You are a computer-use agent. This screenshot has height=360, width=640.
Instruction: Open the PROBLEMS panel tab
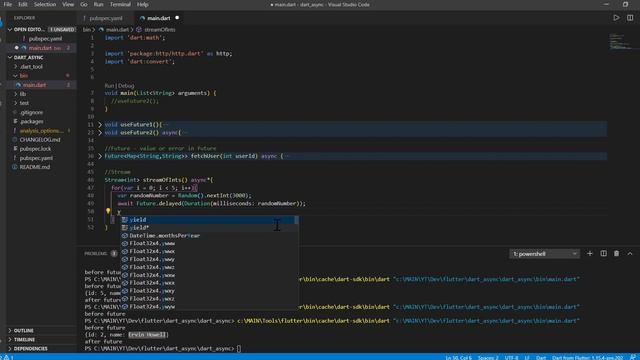(x=96, y=253)
